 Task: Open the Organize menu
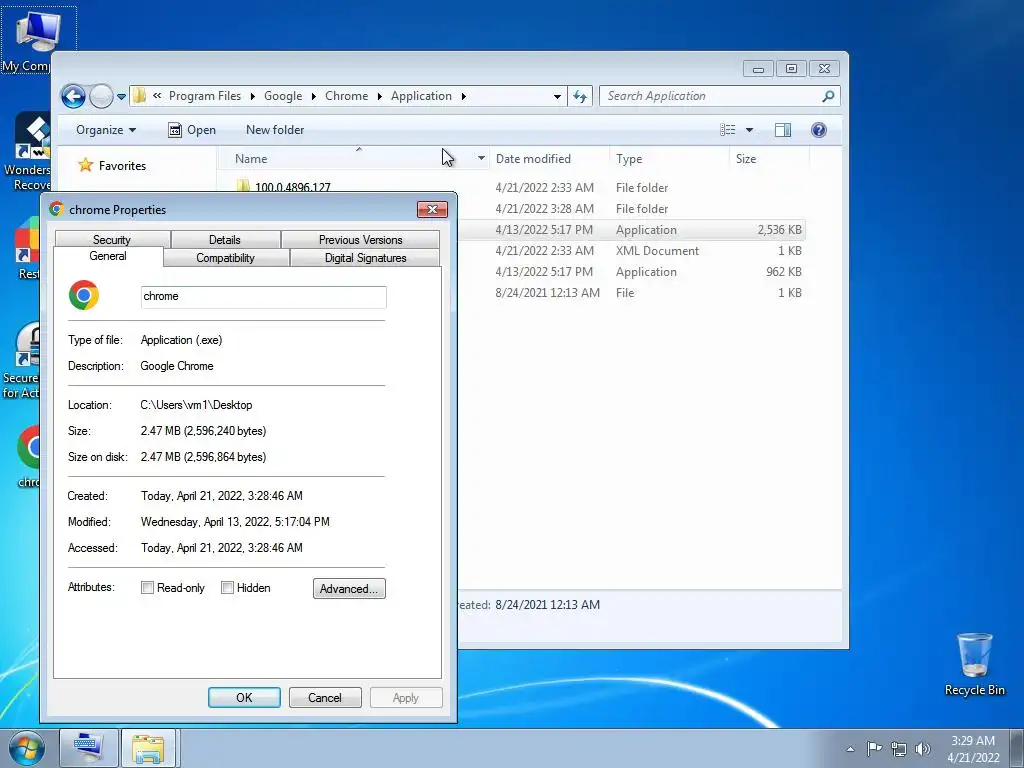106,130
